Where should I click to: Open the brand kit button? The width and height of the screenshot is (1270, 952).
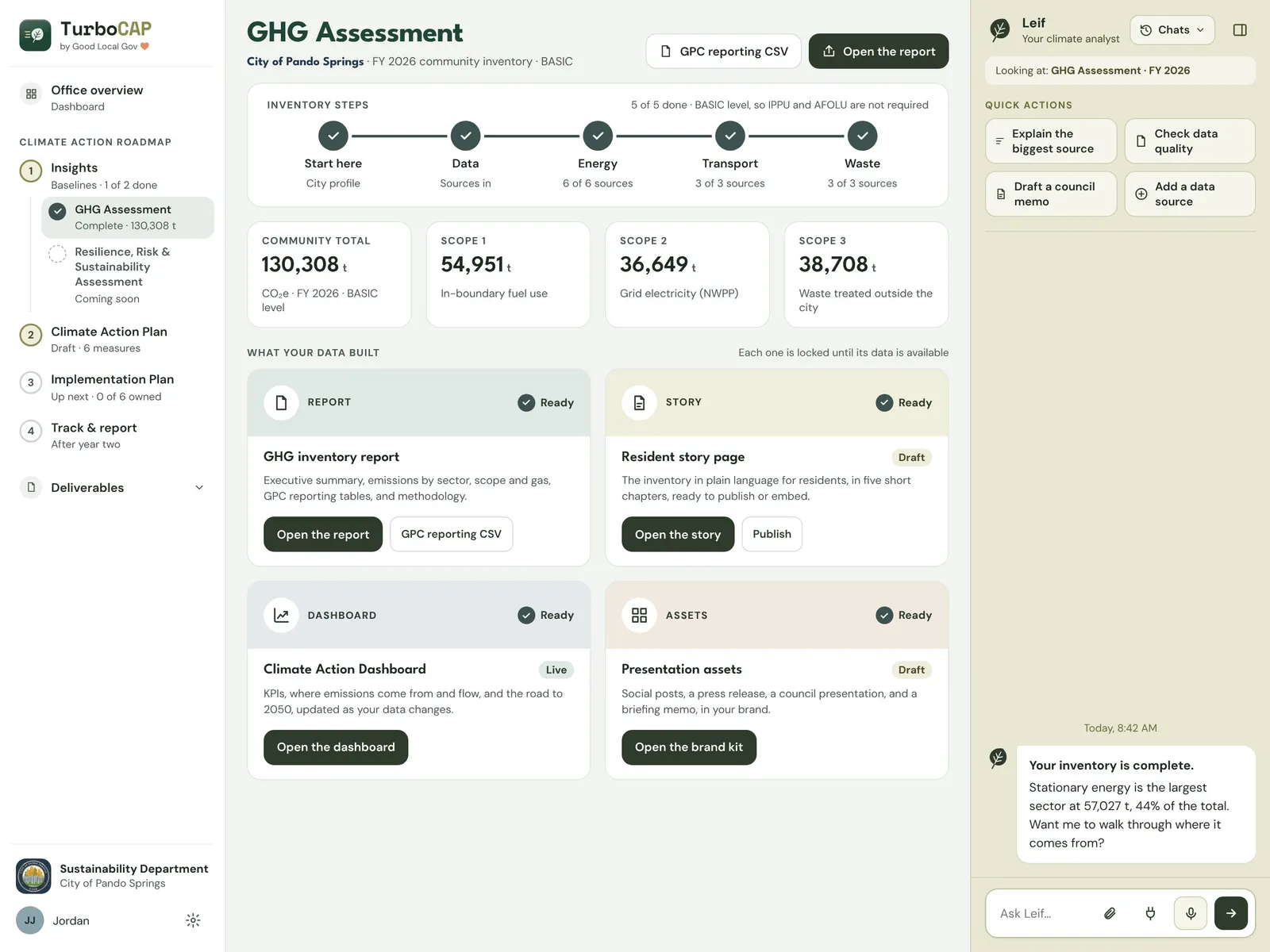689,747
